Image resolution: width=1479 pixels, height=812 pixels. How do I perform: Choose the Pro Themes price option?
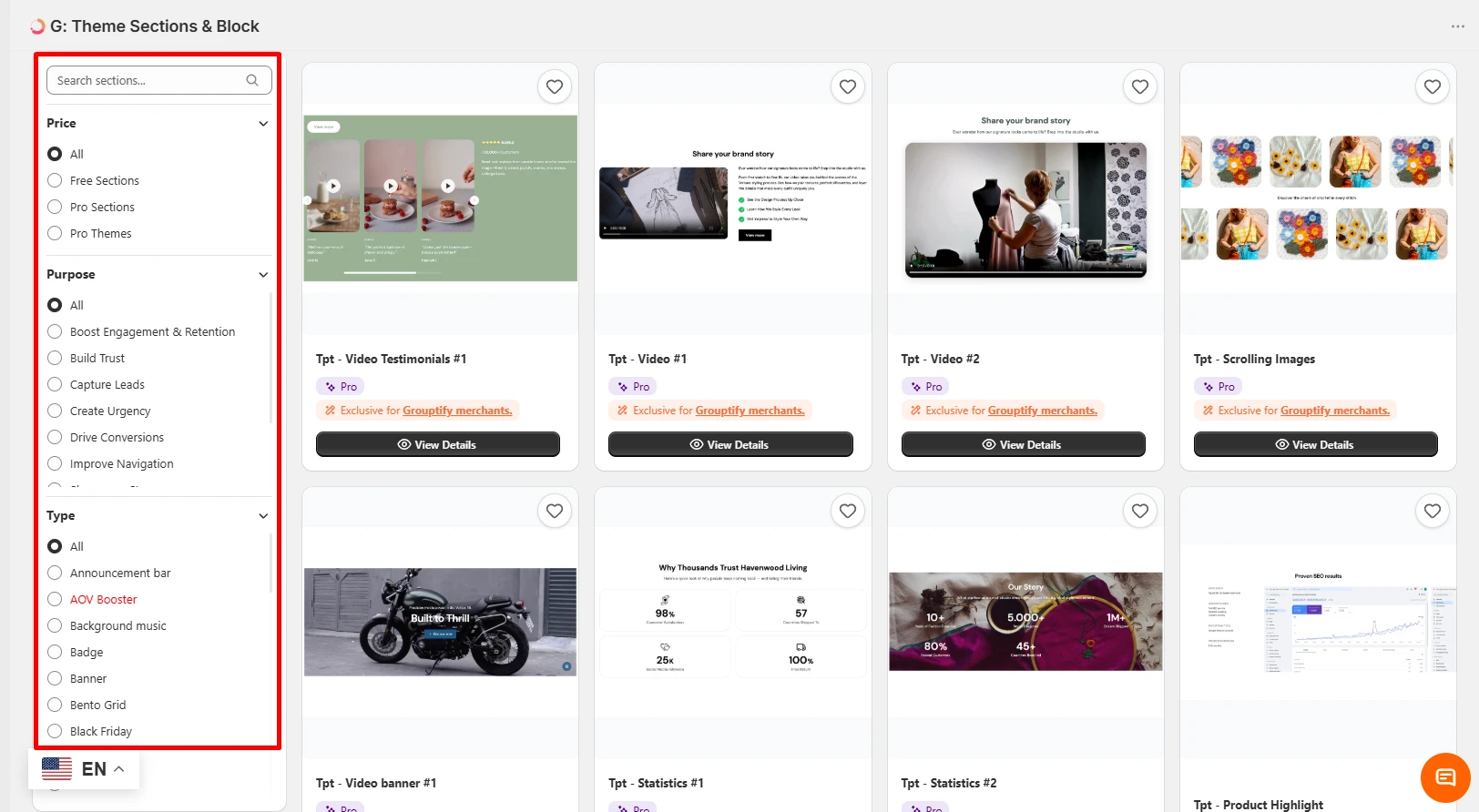tap(55, 233)
